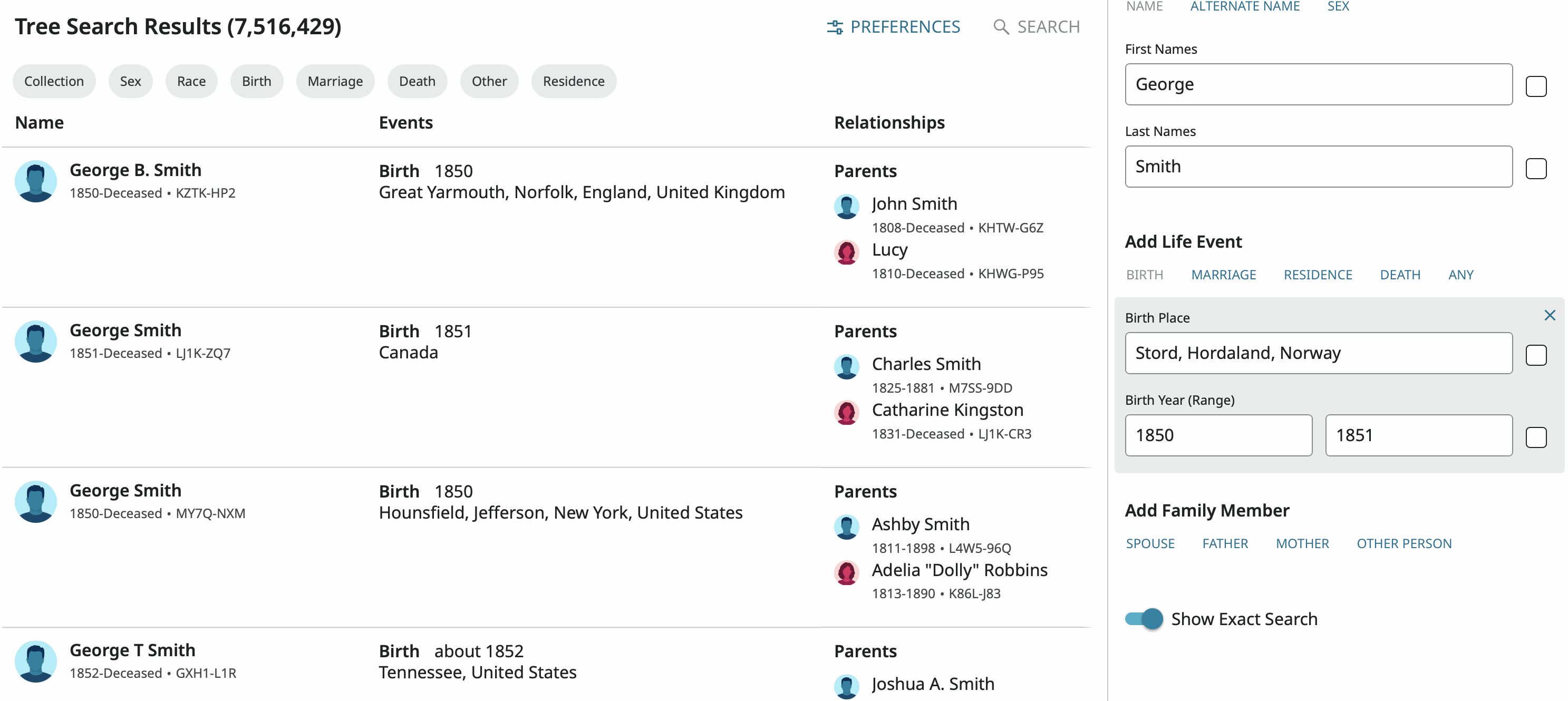The height and width of the screenshot is (701, 1568).
Task: Add a SPOUSE family member
Action: [1150, 543]
